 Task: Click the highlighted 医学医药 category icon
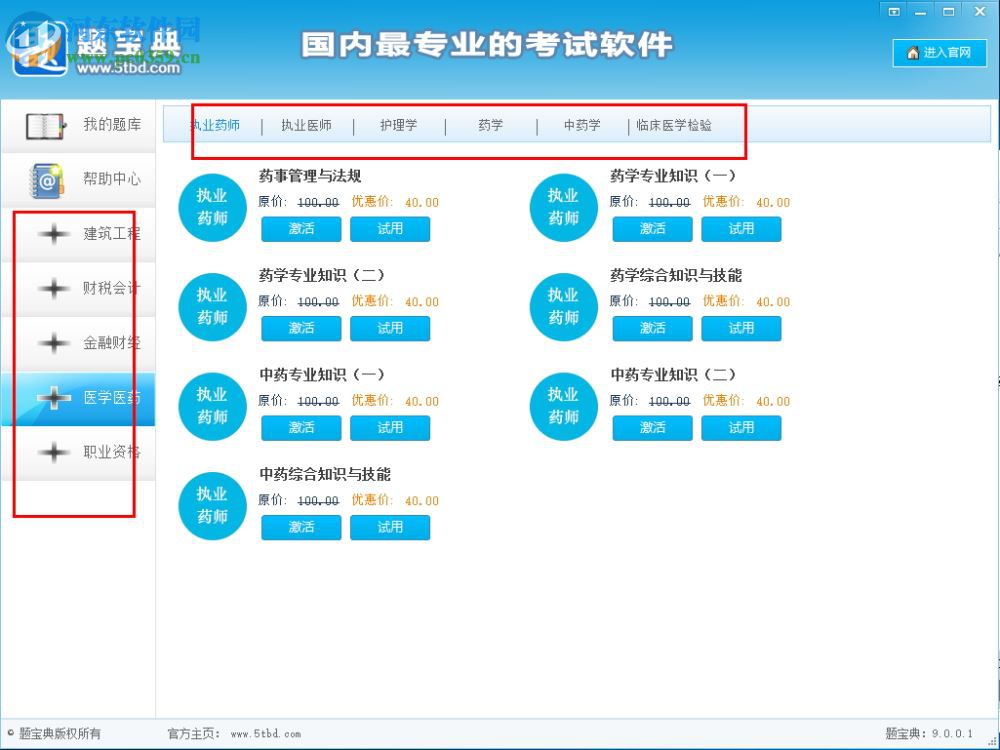coord(54,397)
